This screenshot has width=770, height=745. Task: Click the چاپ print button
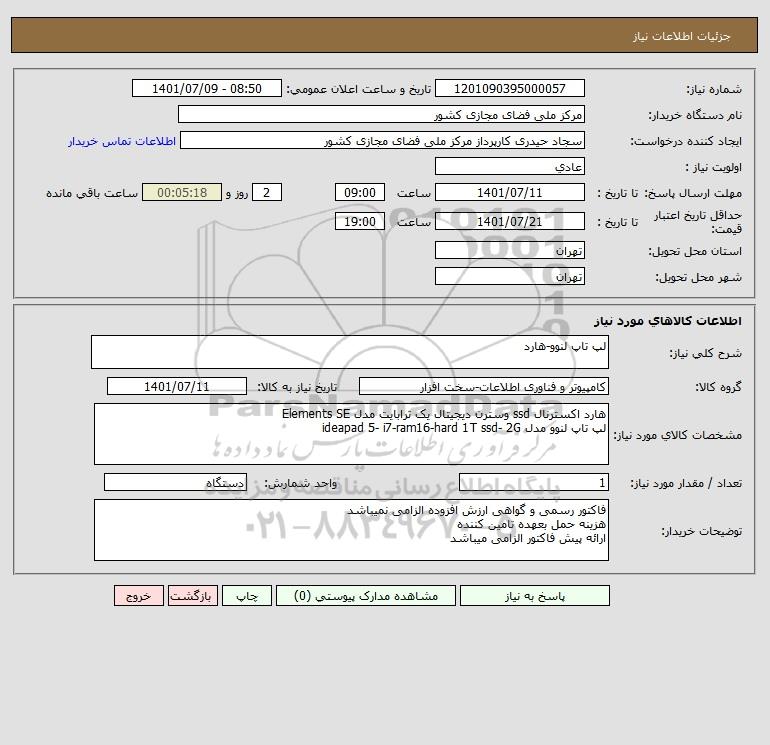click(247, 596)
